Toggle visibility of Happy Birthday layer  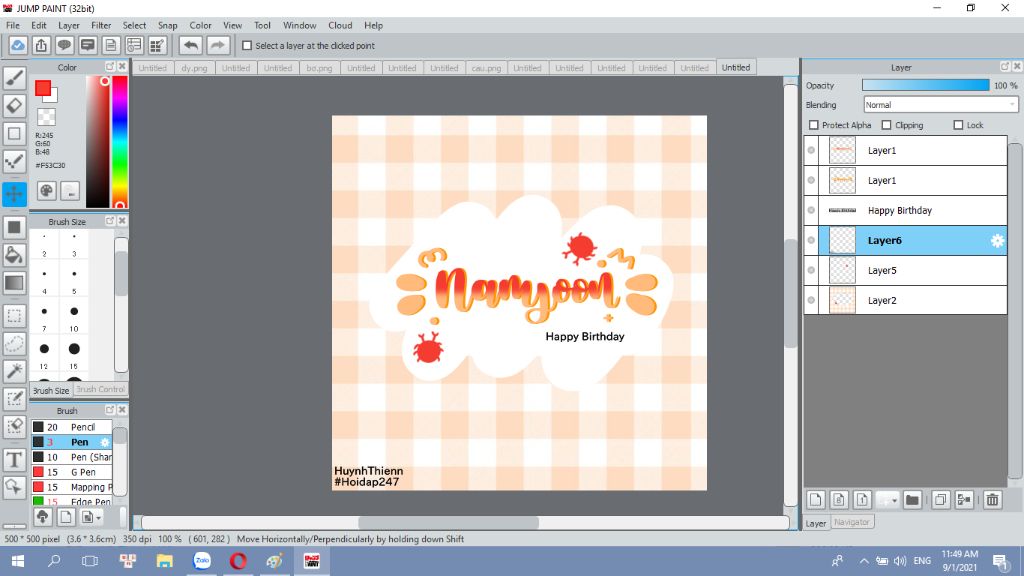click(x=811, y=210)
